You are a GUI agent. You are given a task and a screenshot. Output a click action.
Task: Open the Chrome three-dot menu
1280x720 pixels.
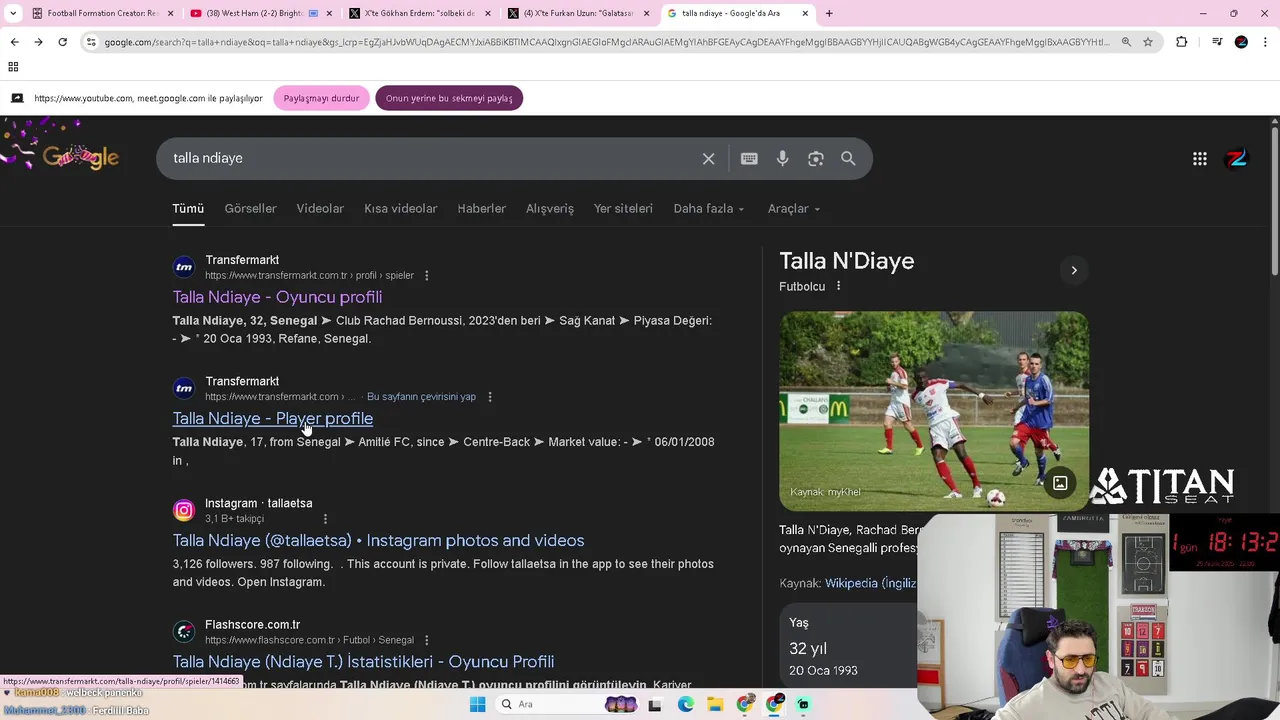[1266, 42]
